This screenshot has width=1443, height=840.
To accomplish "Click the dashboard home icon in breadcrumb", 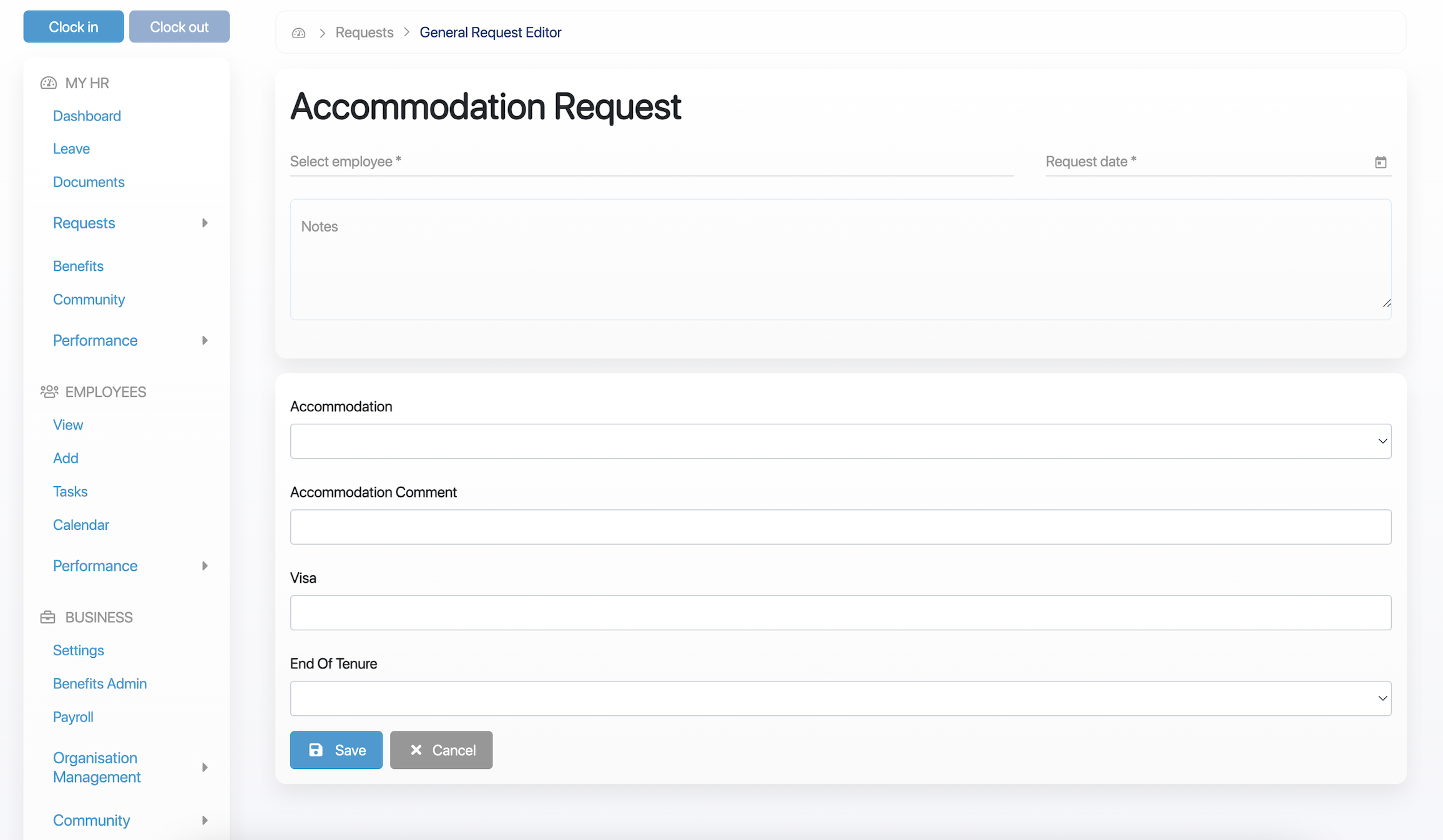I will click(298, 32).
